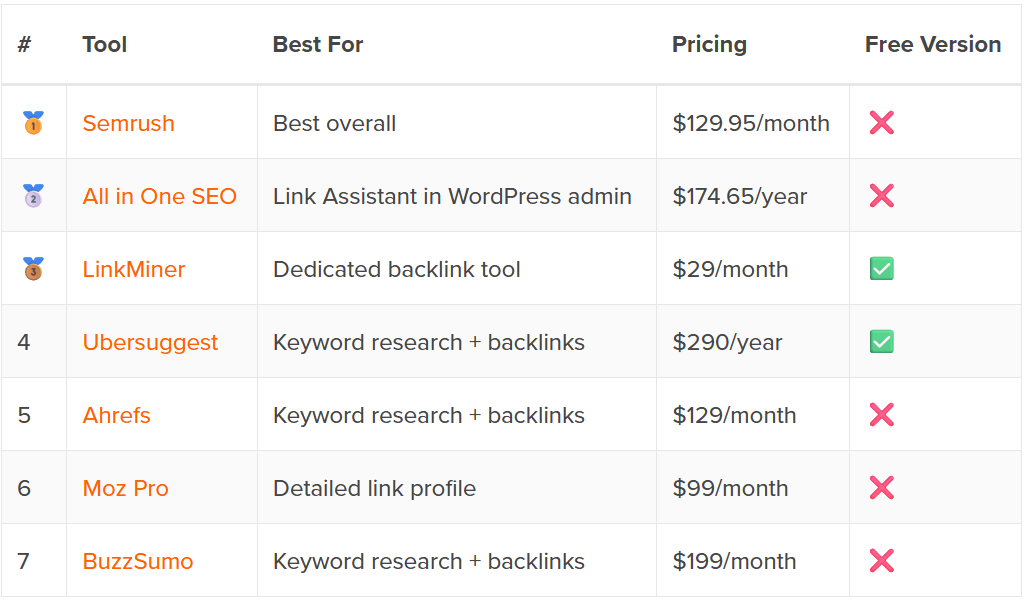Open the Semrush link
The height and width of the screenshot is (604, 1024).
pos(129,123)
